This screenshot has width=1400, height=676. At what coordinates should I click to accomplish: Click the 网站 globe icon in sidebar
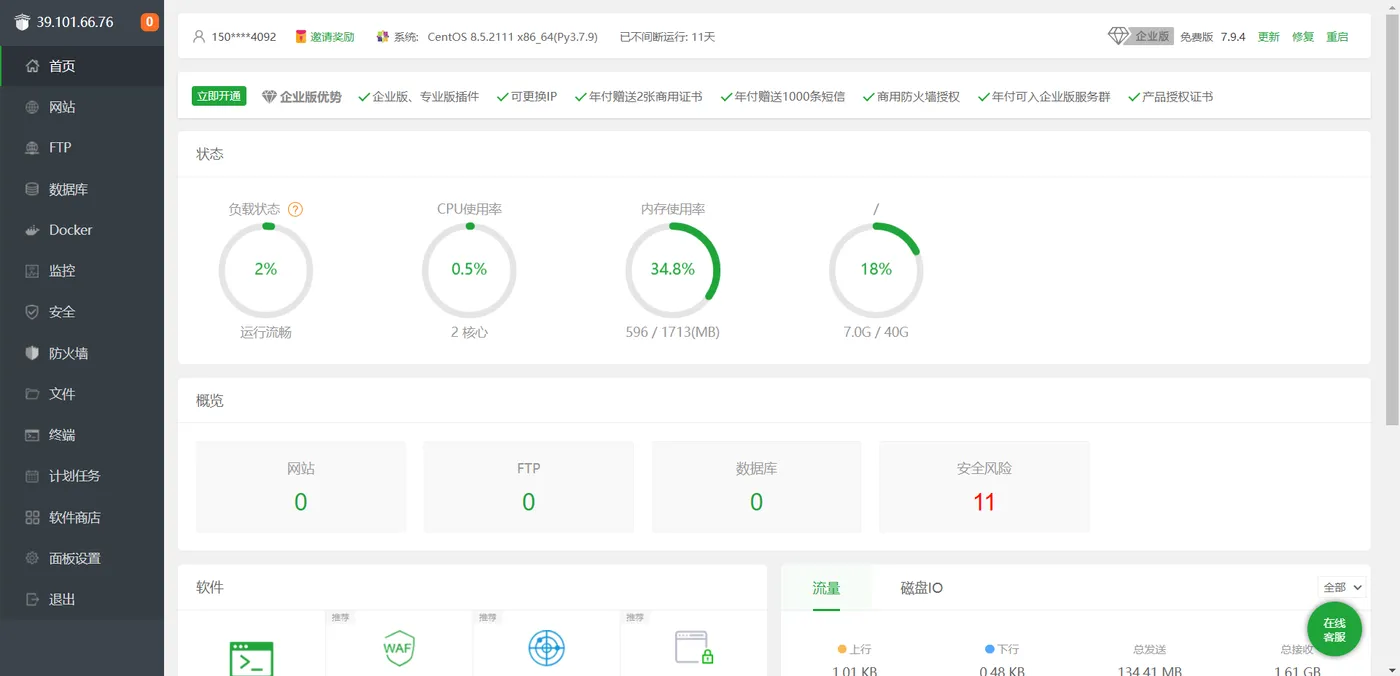(32, 107)
